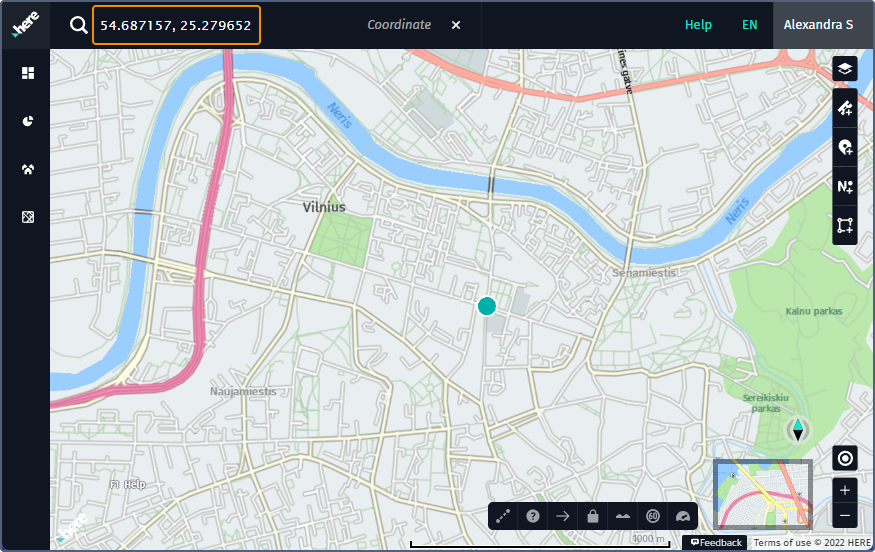The image size is (875, 552).
Task: Select the N+ add tool
Action: click(x=845, y=186)
